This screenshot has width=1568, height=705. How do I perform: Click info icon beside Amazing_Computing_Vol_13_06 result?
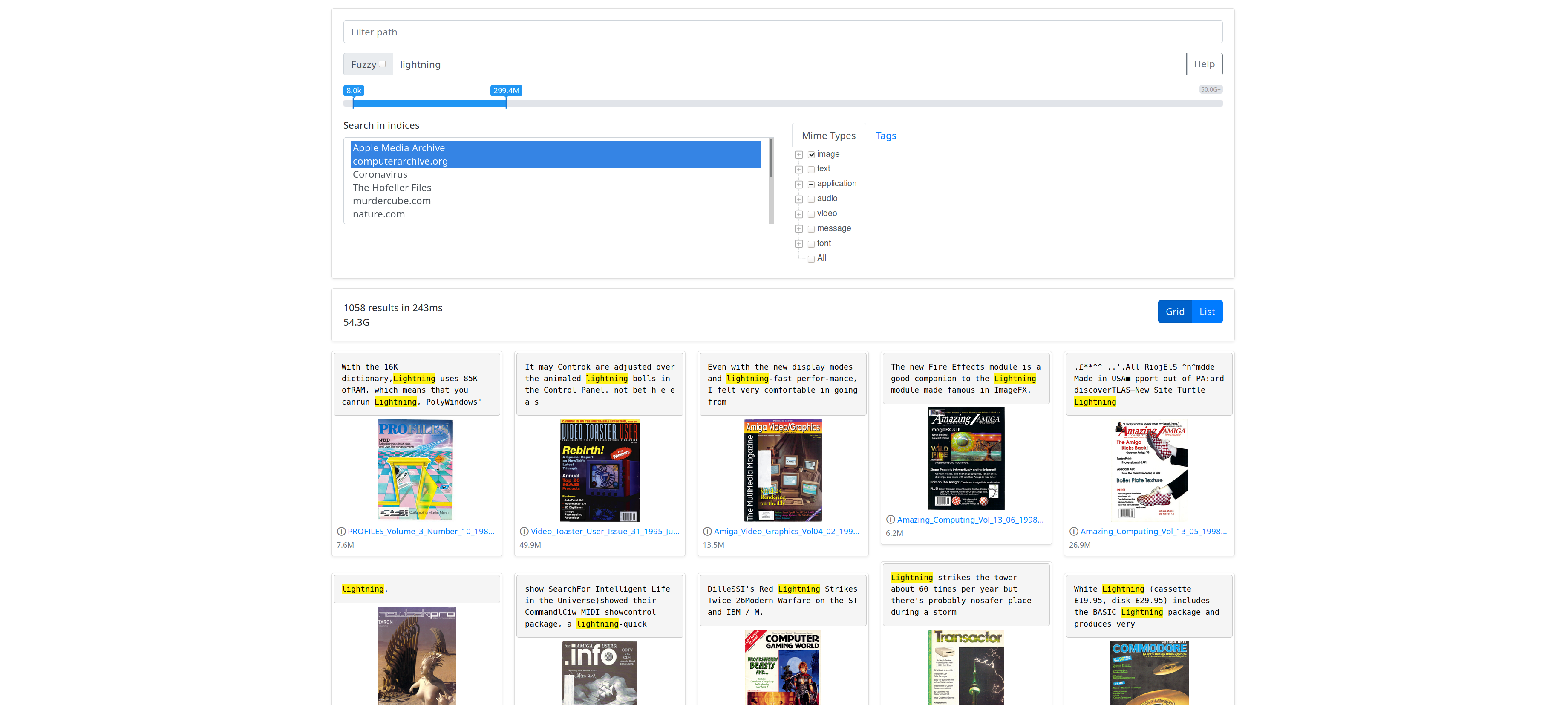pyautogui.click(x=891, y=520)
